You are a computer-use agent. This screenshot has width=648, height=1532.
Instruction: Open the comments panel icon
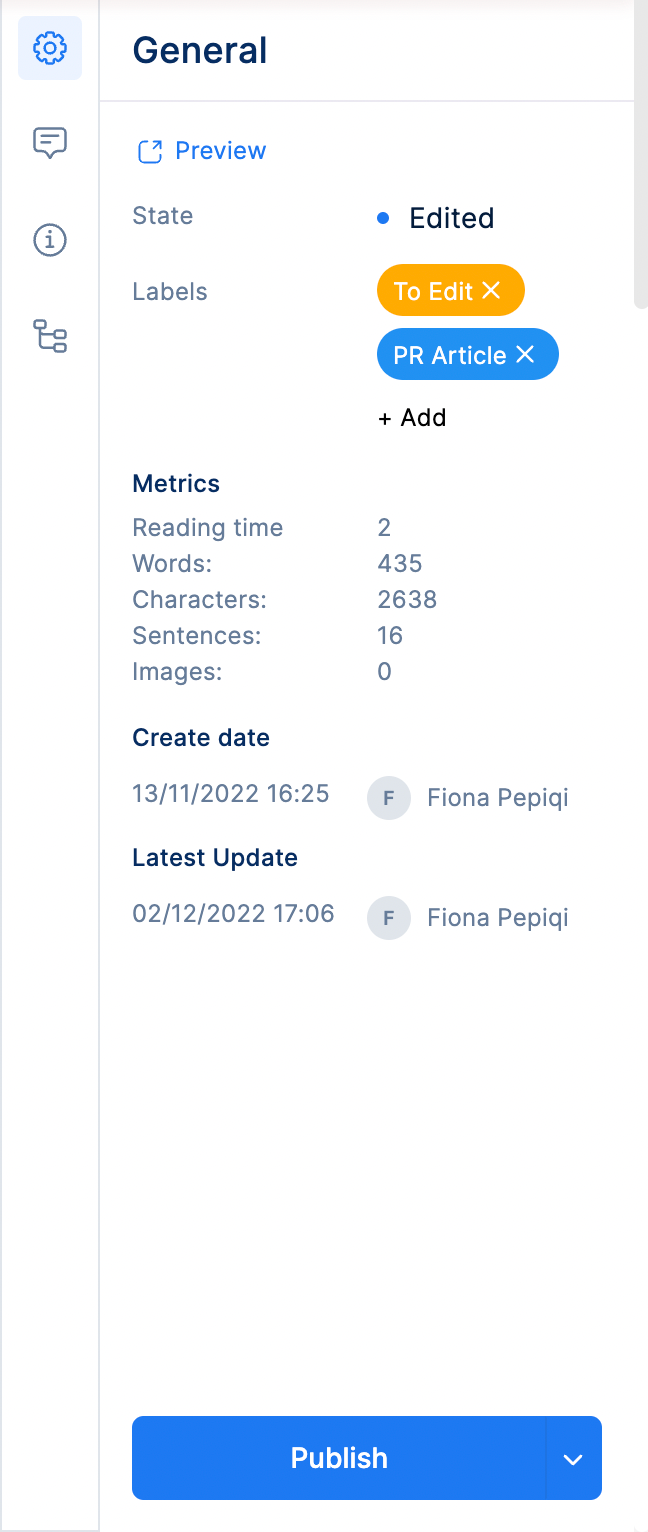[x=49, y=143]
